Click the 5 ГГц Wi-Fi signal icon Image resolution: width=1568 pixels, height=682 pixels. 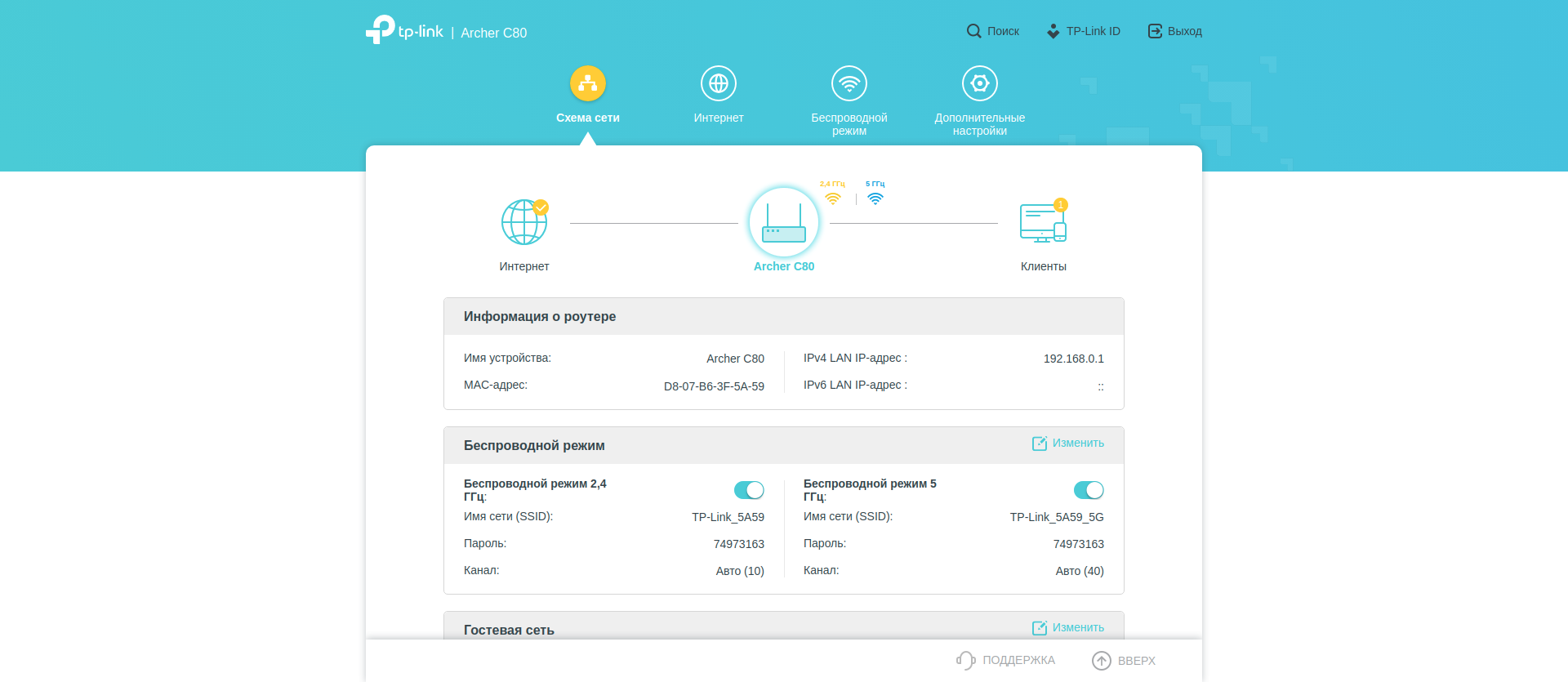click(x=875, y=198)
